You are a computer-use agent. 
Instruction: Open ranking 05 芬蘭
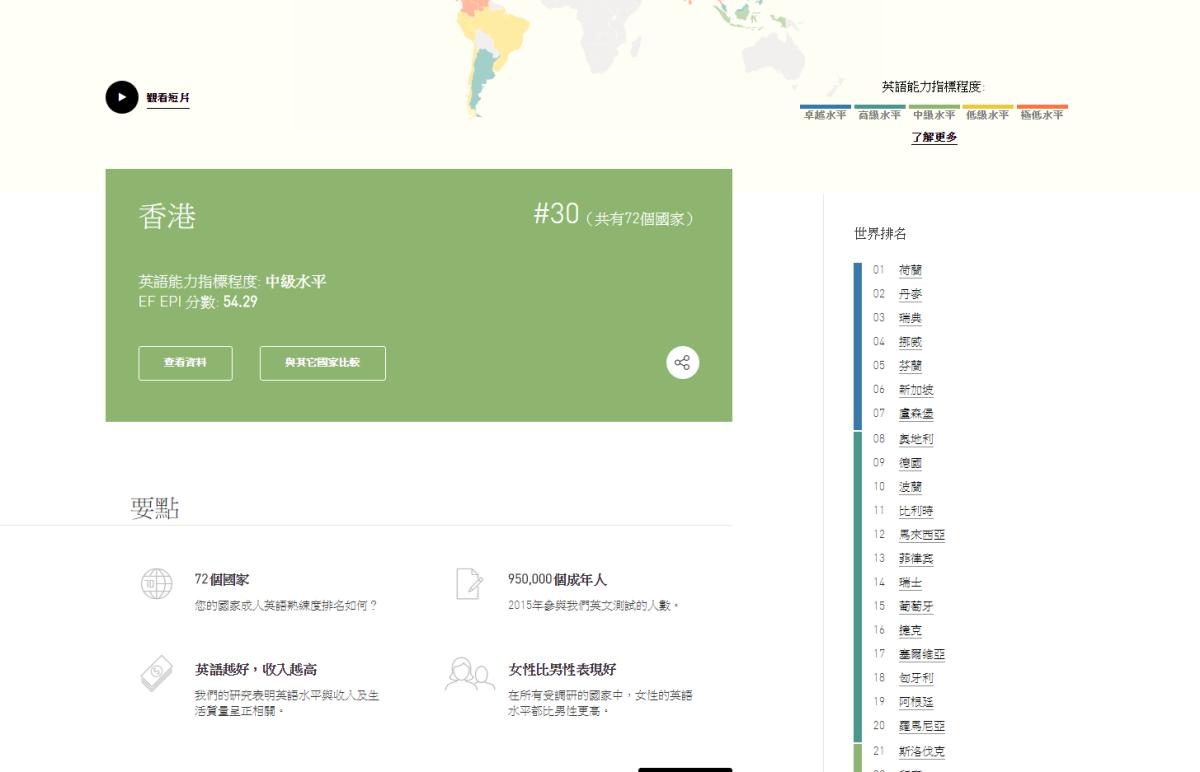click(x=910, y=366)
